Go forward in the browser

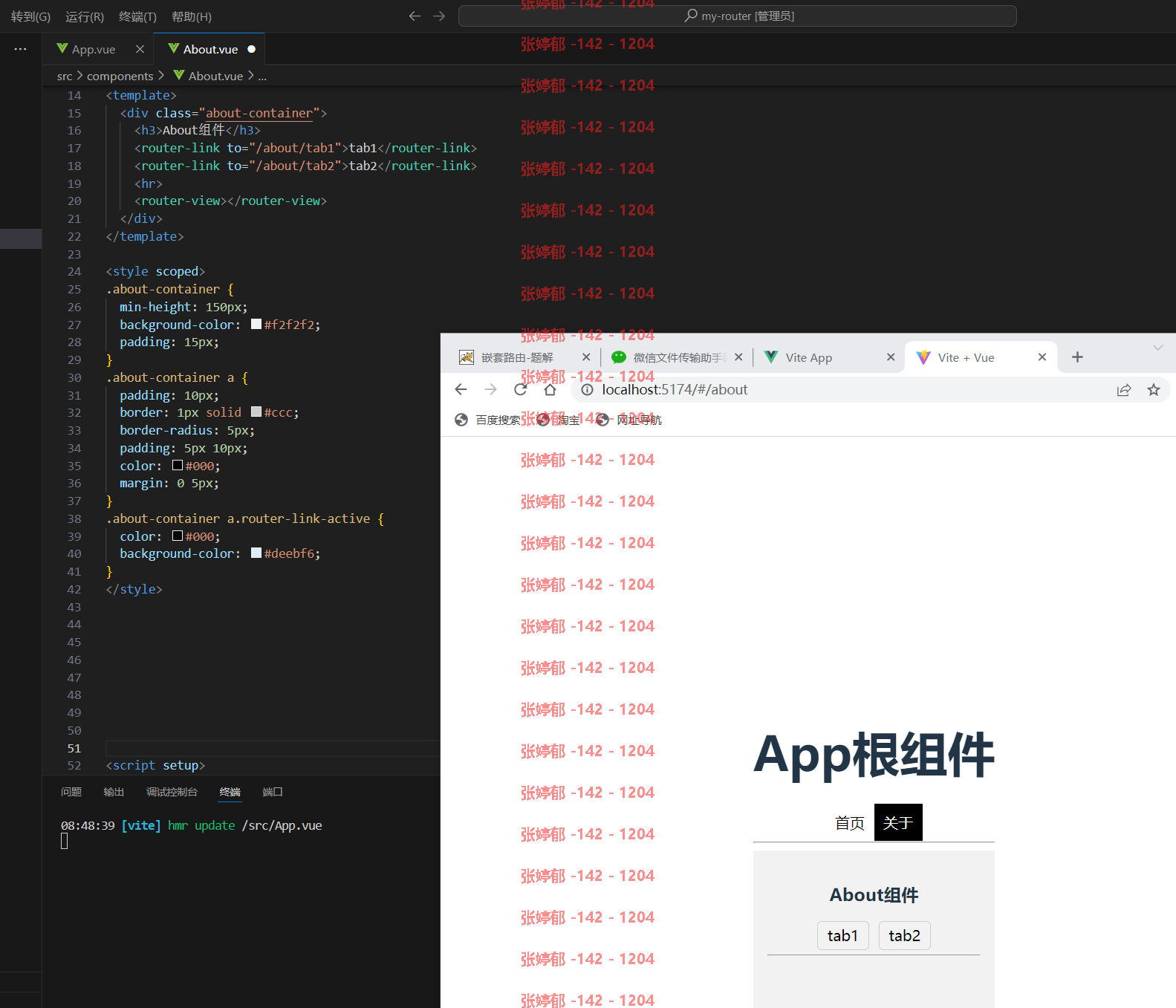pyautogui.click(x=490, y=389)
